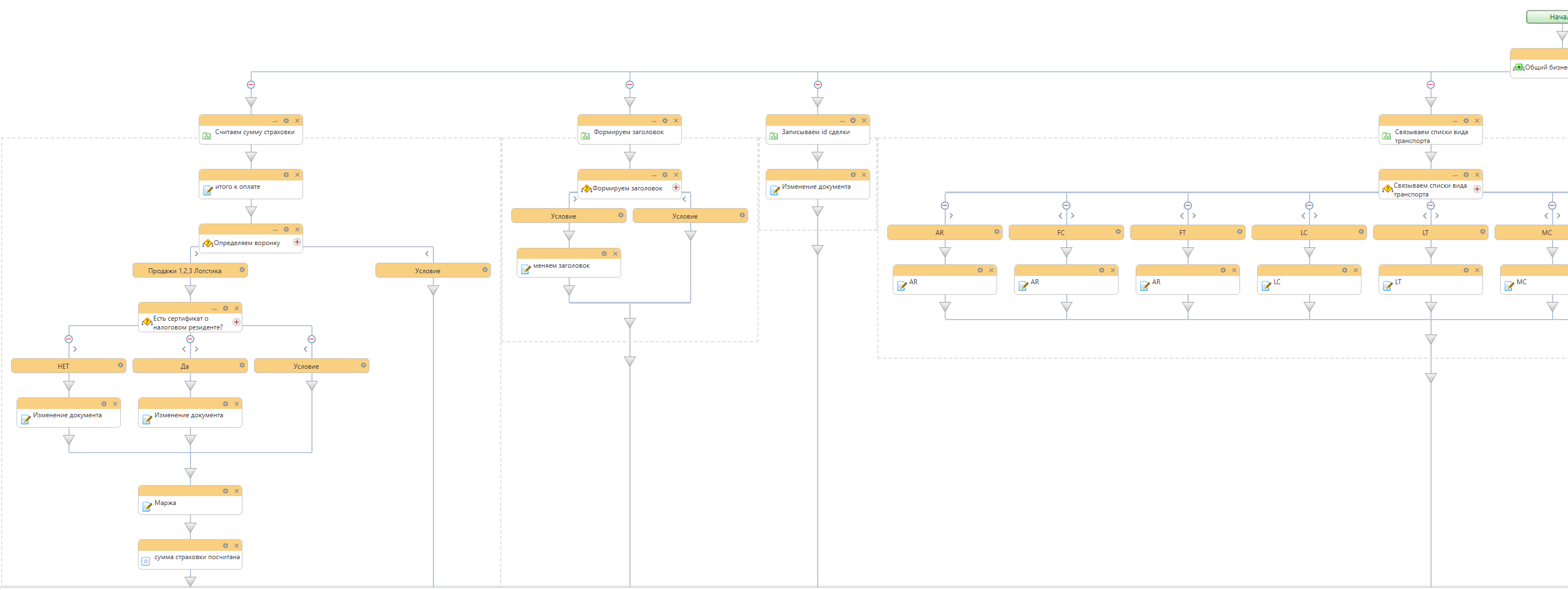Open gear settings on 'итого к оплате' block
The width and height of the screenshot is (1568, 590).
286,174
